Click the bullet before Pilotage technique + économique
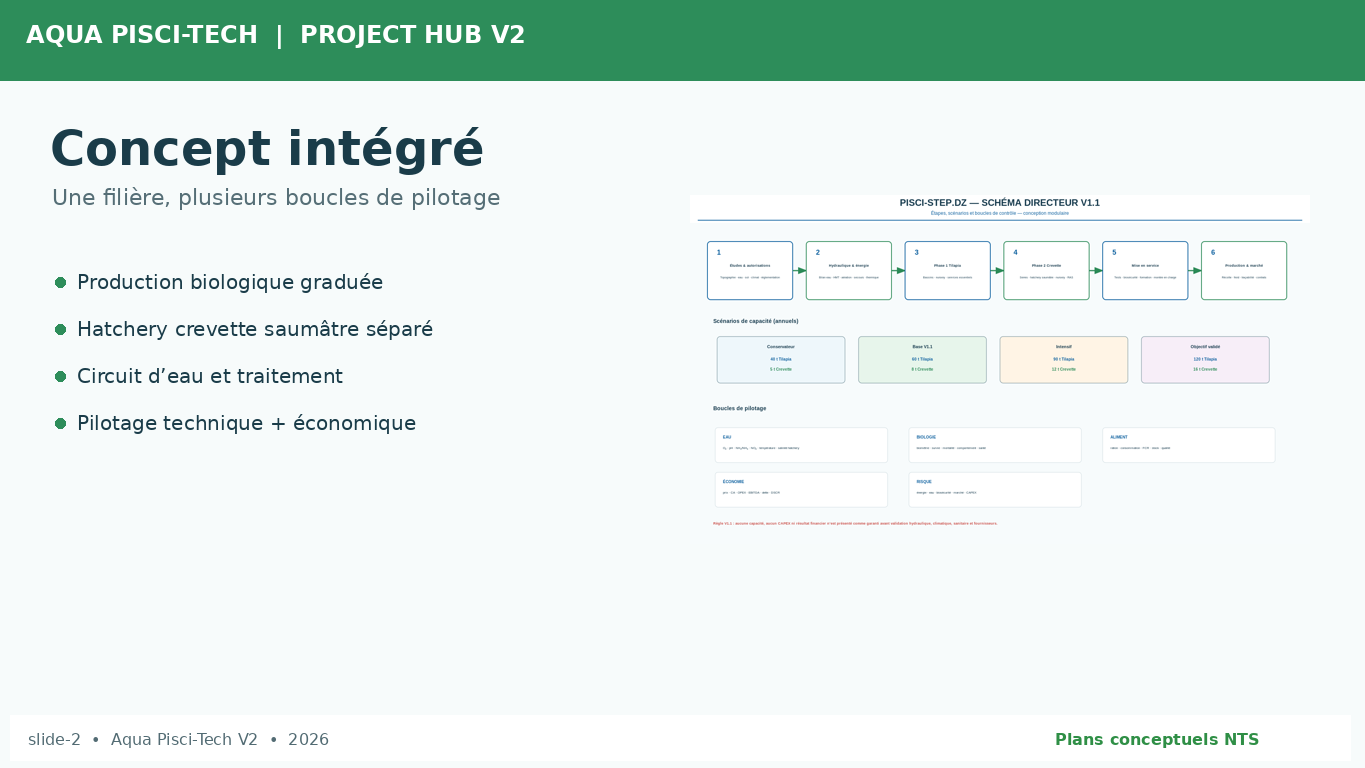The width and height of the screenshot is (1365, 768). [x=60, y=424]
